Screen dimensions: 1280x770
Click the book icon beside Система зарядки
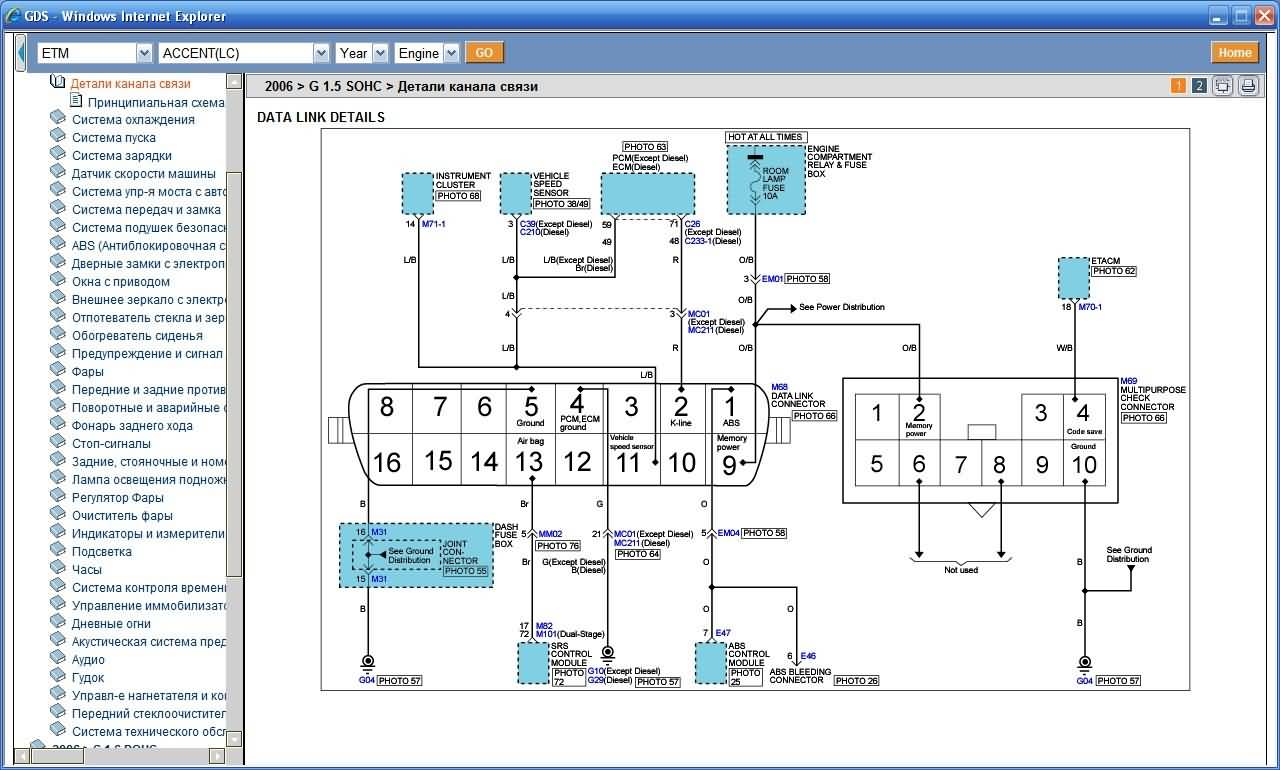pyautogui.click(x=58, y=155)
